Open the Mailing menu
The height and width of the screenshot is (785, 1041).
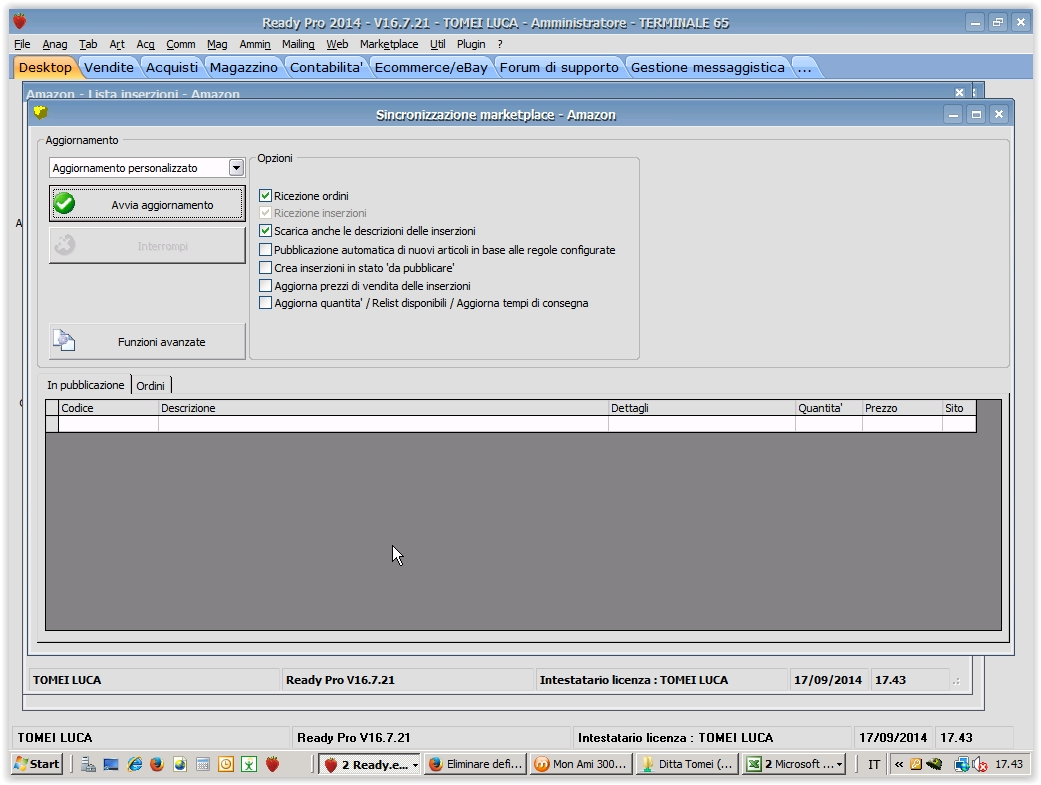point(298,44)
